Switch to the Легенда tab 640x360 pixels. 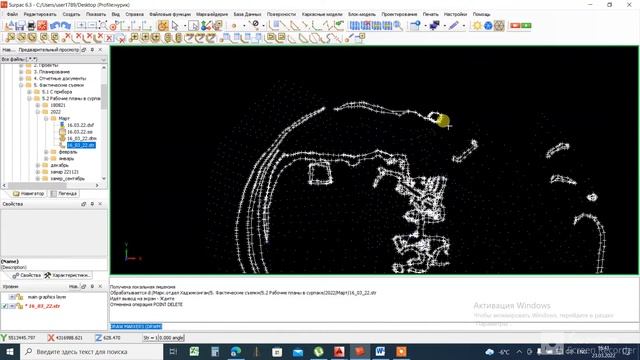[64, 193]
